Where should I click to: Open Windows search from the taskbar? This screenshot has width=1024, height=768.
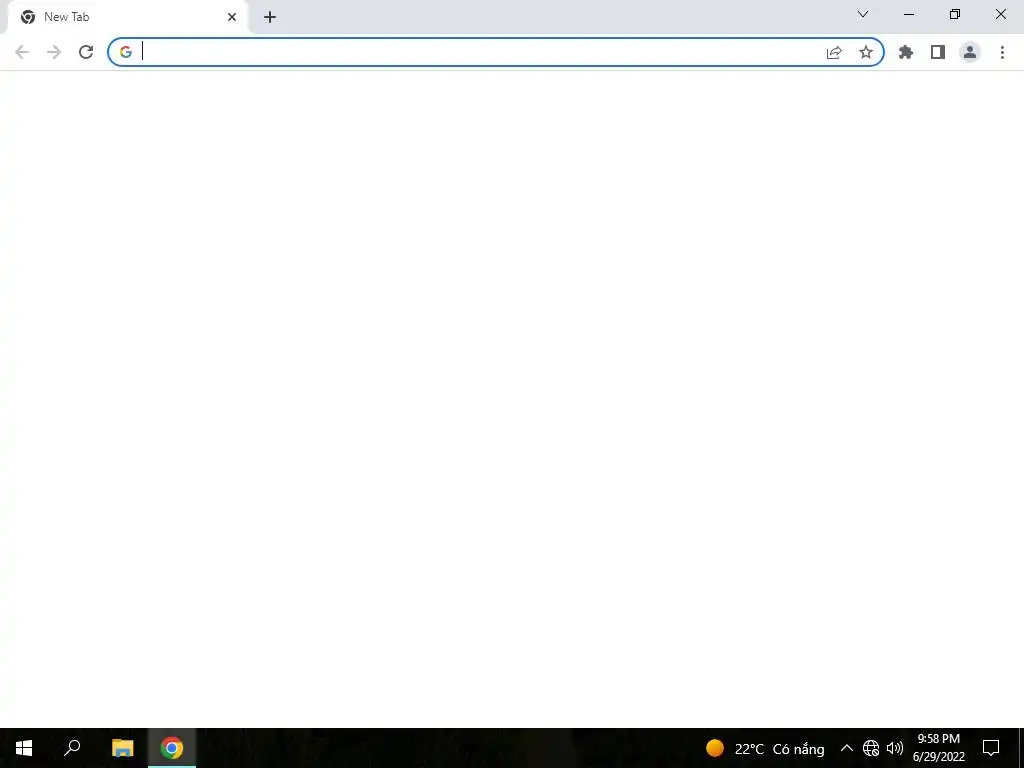pyautogui.click(x=72, y=748)
